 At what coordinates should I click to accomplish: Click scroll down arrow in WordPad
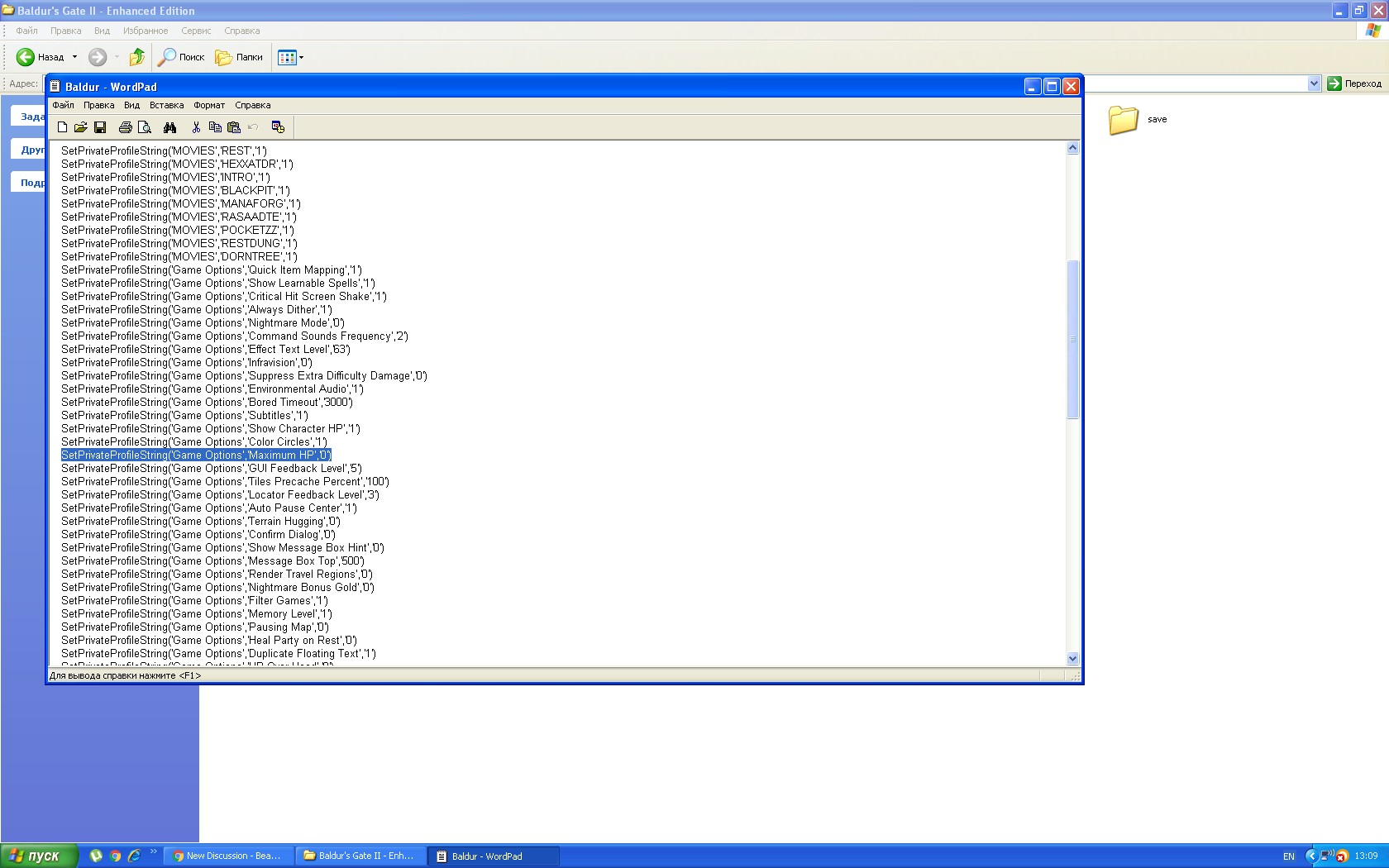tap(1072, 659)
